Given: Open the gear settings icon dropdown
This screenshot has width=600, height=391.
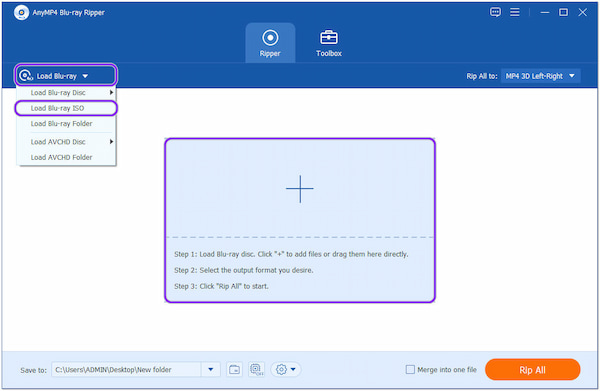Looking at the screenshot, I should tap(286, 370).
